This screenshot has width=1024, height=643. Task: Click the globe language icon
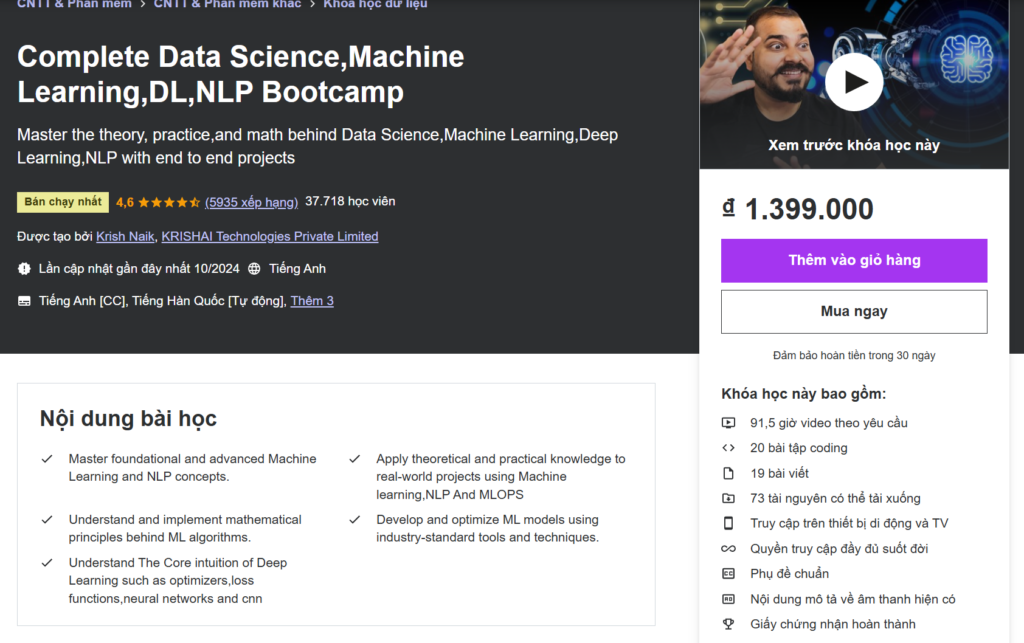(x=254, y=269)
